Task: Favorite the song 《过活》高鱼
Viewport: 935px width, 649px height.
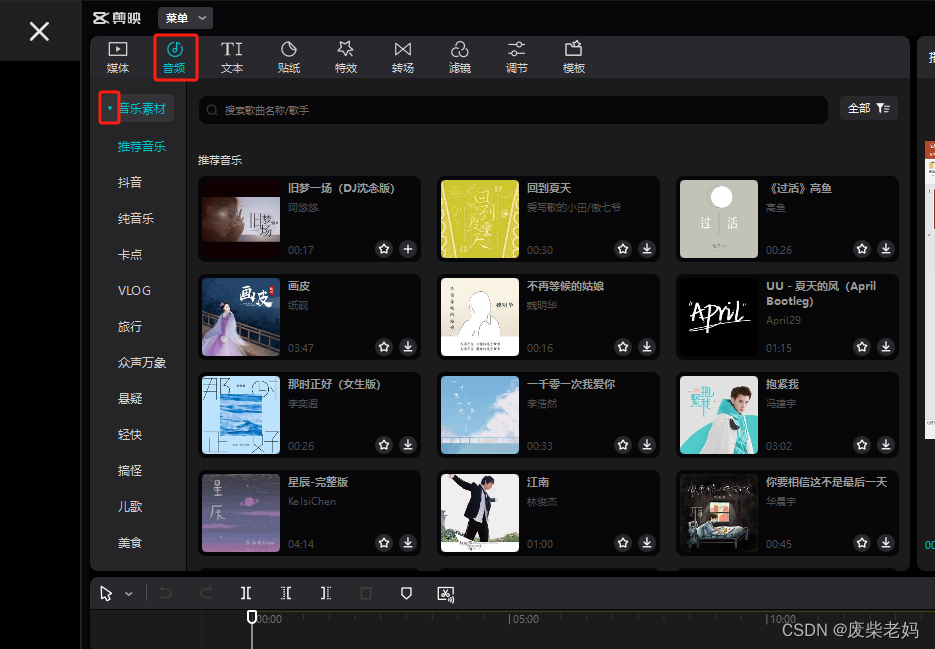Action: 862,249
